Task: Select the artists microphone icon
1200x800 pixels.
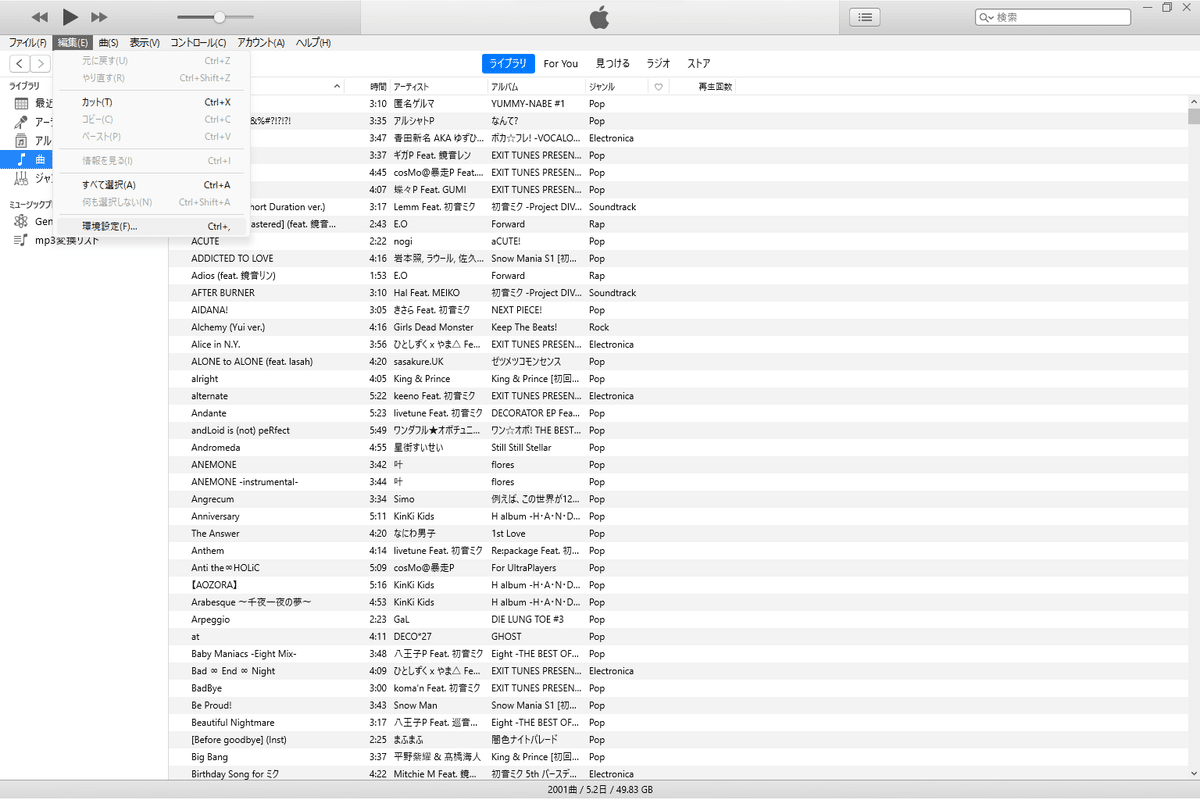Action: [x=20, y=122]
